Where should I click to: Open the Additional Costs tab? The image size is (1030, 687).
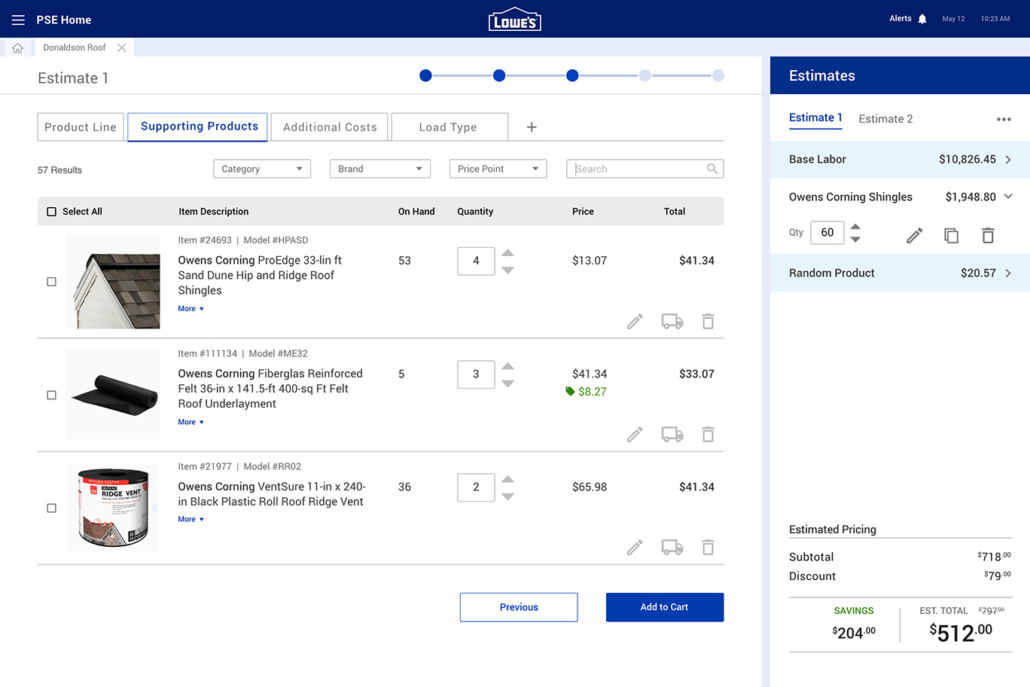pyautogui.click(x=330, y=127)
